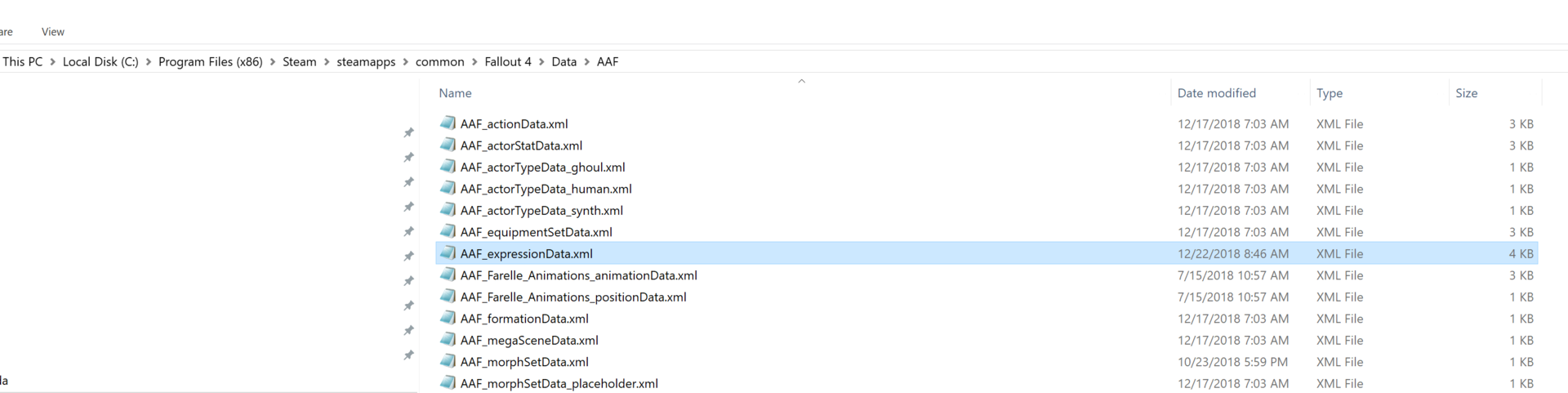Select file name AAF_actorTypeData_human.xml
Image resolution: width=1568 pixels, height=393 pixels.
(x=546, y=189)
